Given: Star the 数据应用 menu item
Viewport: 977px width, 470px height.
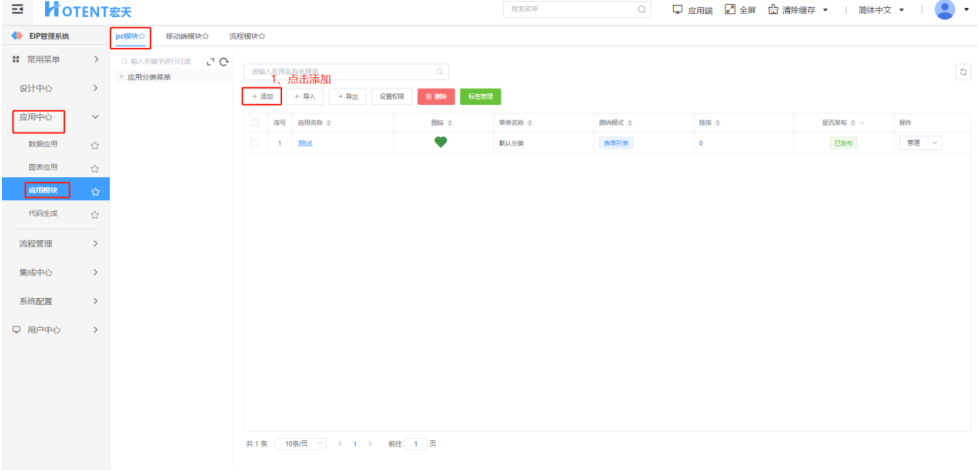Looking at the screenshot, I should [x=95, y=145].
